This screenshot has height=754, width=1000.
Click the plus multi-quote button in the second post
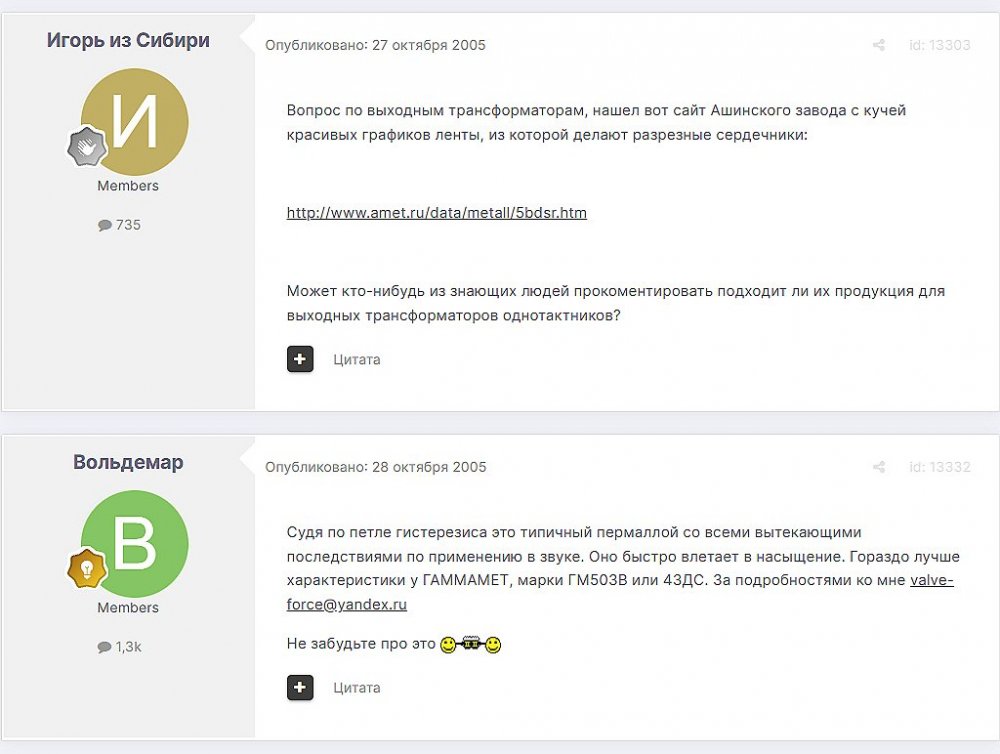[300, 687]
